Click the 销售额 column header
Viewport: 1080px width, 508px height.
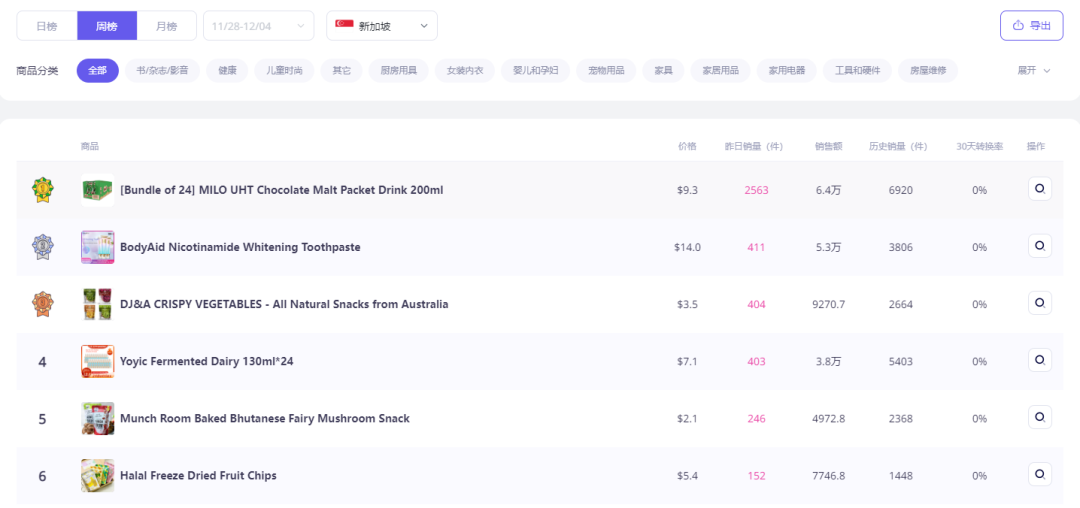pos(828,147)
